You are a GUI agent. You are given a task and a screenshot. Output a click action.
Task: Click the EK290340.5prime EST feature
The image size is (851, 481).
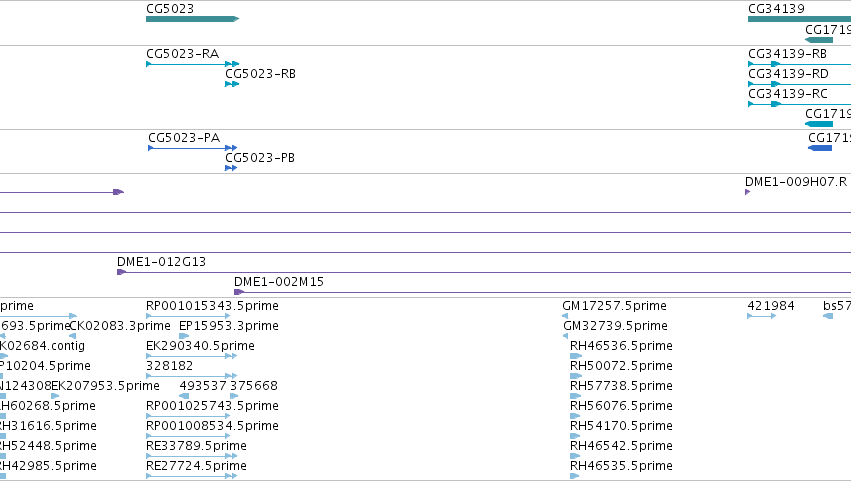(x=192, y=356)
